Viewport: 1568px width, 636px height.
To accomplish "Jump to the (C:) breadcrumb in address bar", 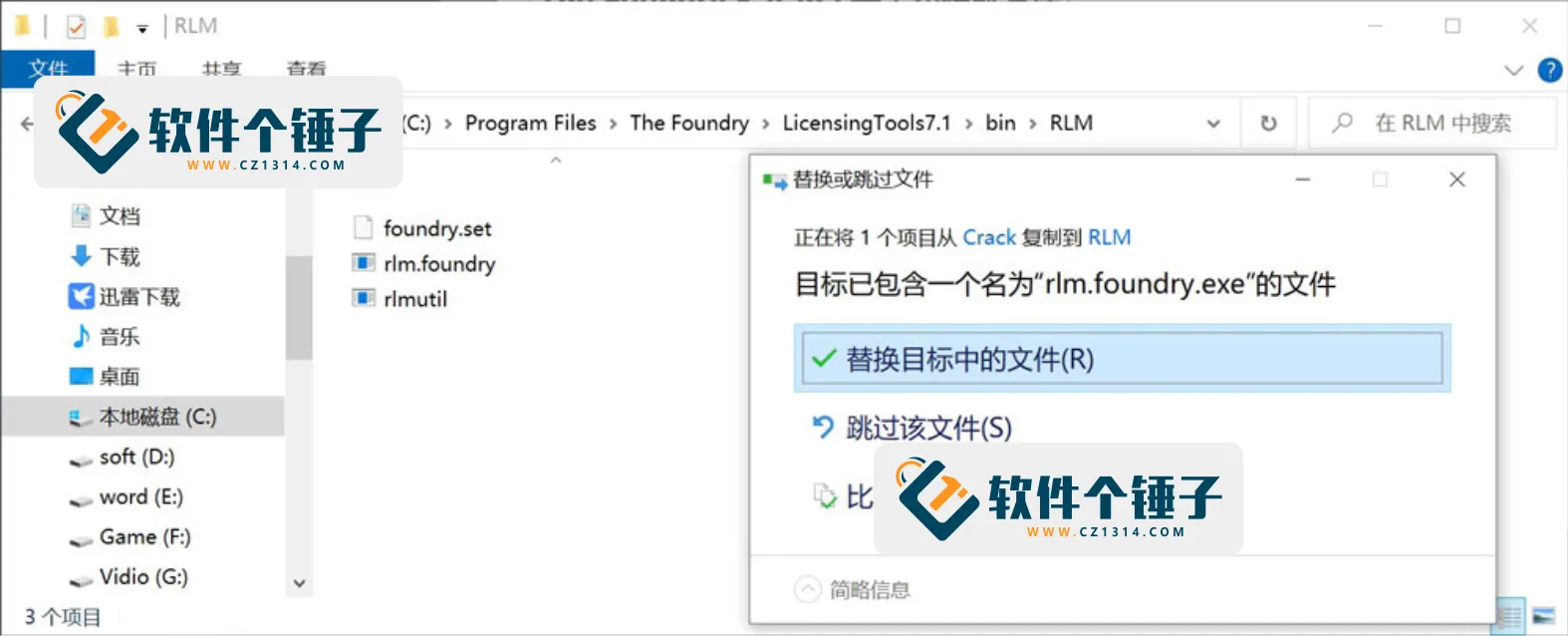I will tap(416, 123).
